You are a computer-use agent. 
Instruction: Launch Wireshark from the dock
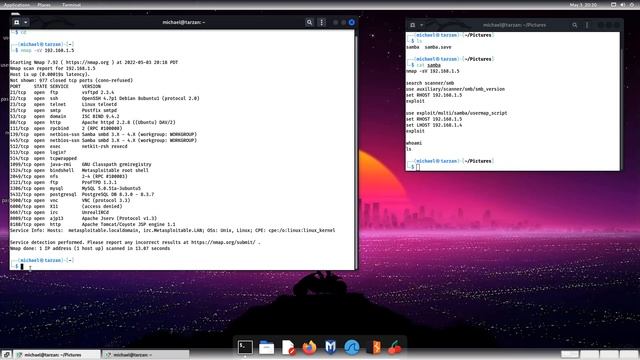(352, 347)
